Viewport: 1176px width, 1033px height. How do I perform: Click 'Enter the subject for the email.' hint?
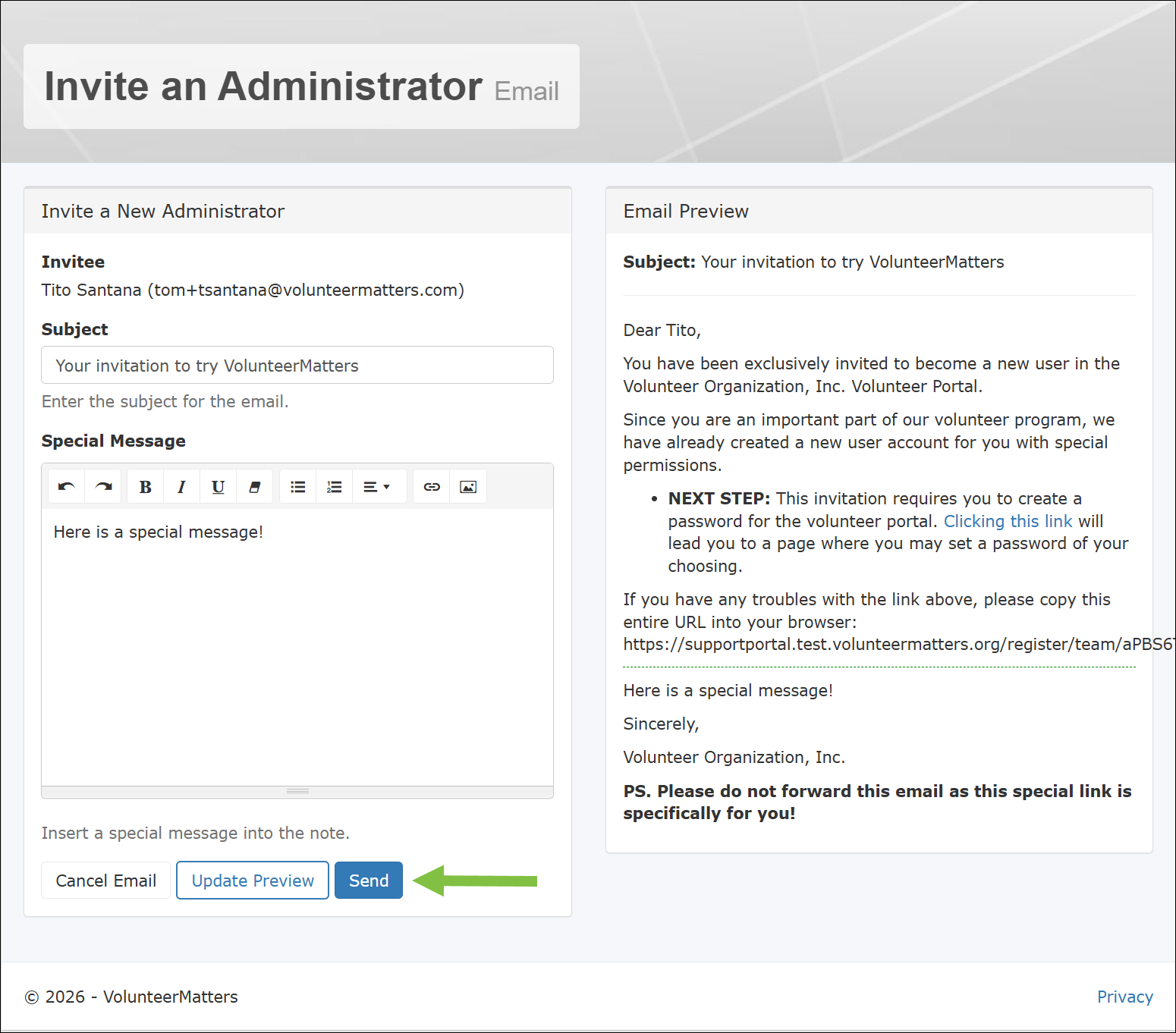click(x=165, y=402)
